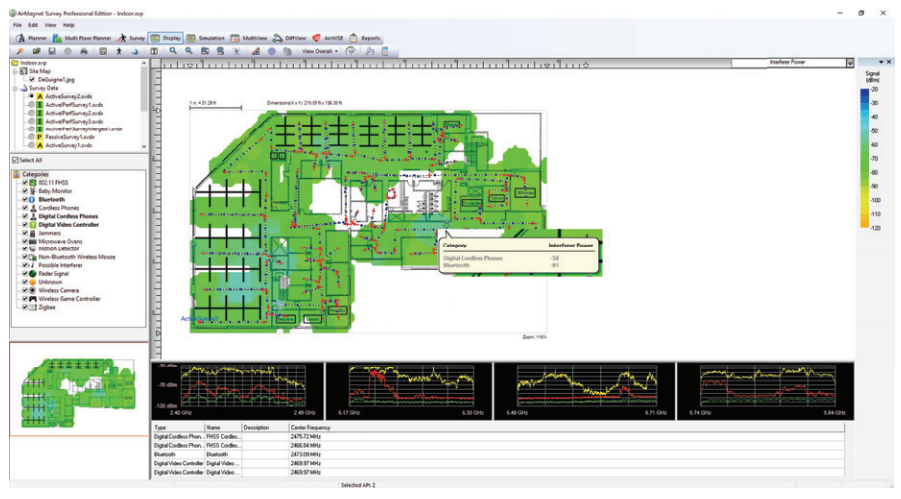Uncheck the 802.11 FHSS category

point(25,183)
